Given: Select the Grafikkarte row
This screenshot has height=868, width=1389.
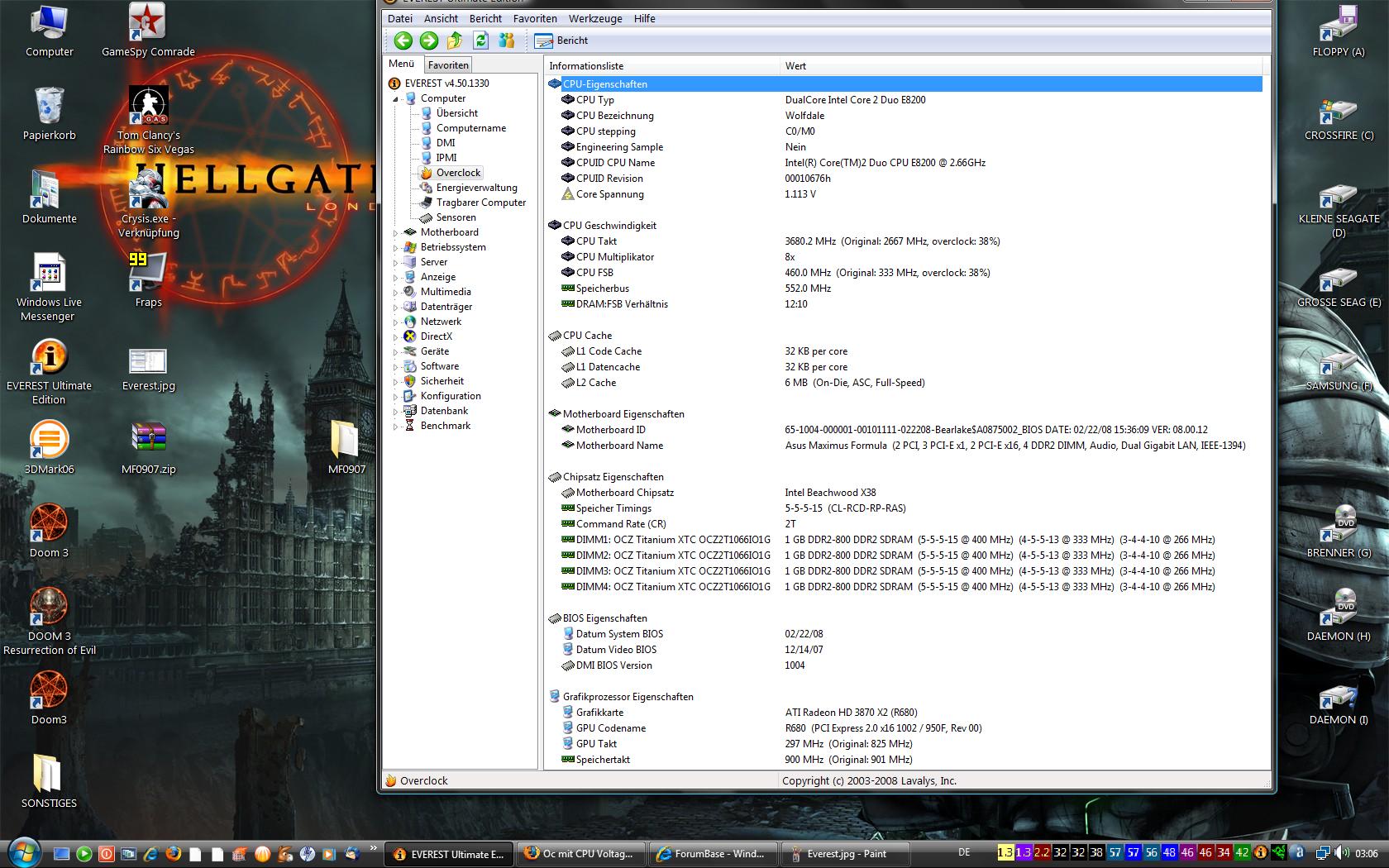Looking at the screenshot, I should coord(904,713).
